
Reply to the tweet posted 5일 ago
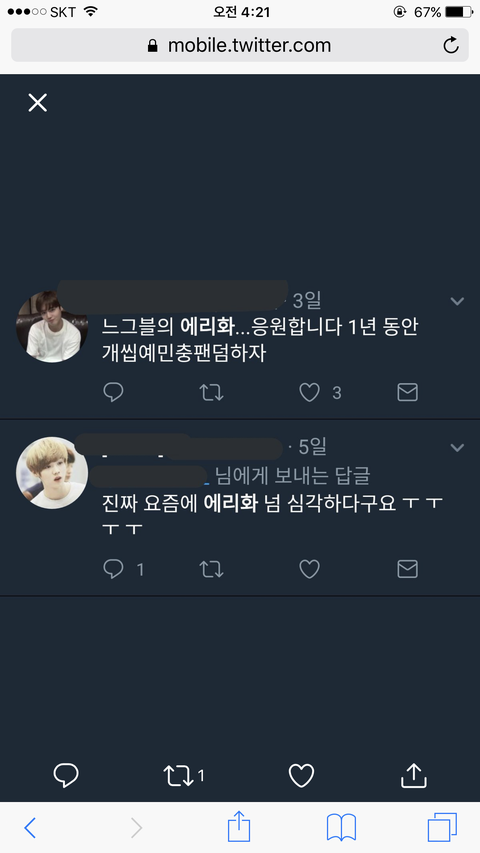pyautogui.click(x=113, y=569)
